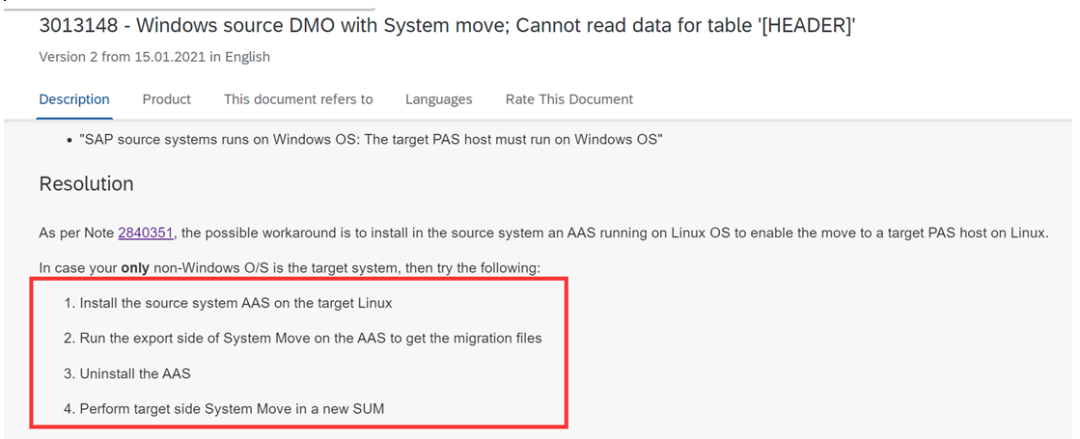Click the version info line 'Version 2 from 15.01.2021'
This screenshot has width=1080, height=439.
pos(154,57)
